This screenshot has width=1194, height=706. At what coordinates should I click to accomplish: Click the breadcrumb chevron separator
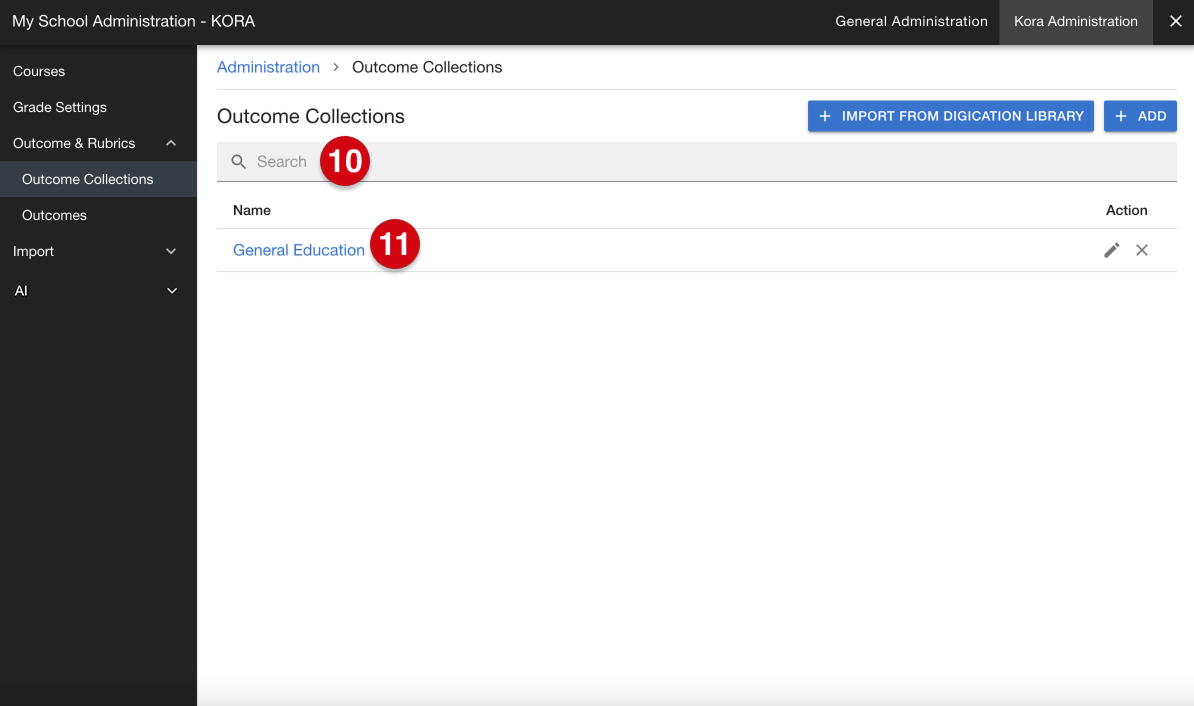tap(336, 67)
